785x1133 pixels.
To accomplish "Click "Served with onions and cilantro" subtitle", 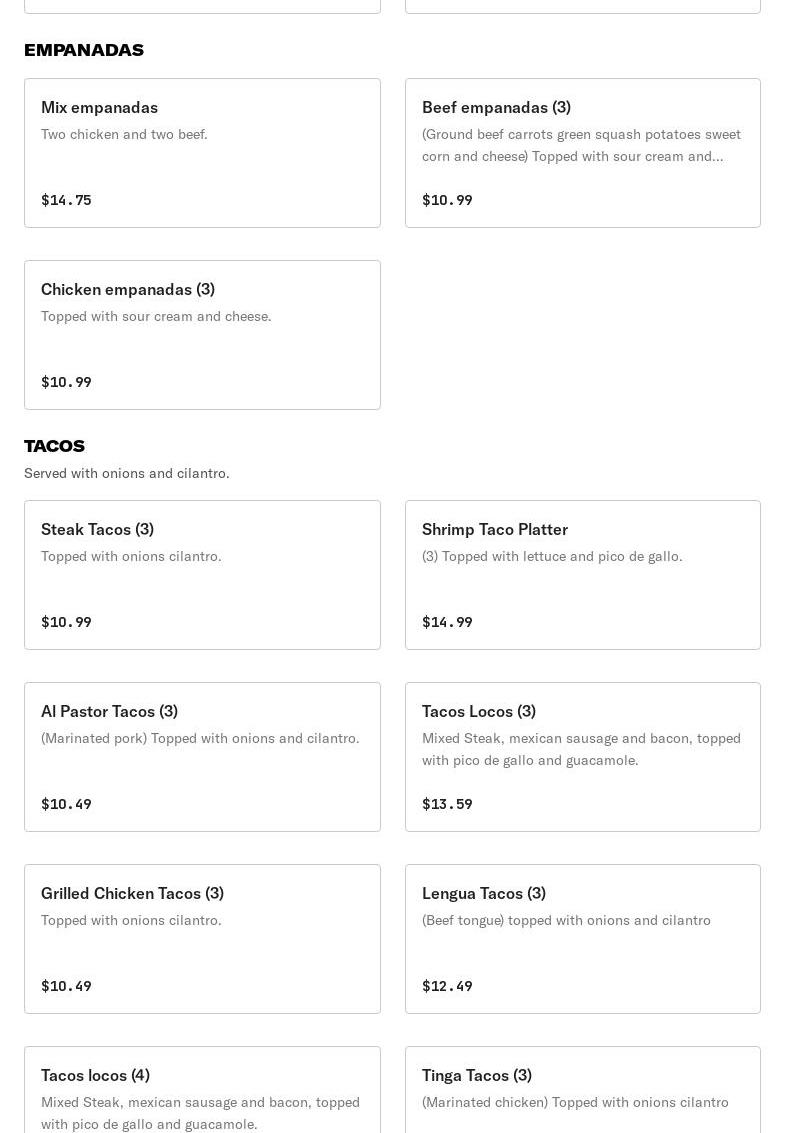I will 127,473.
